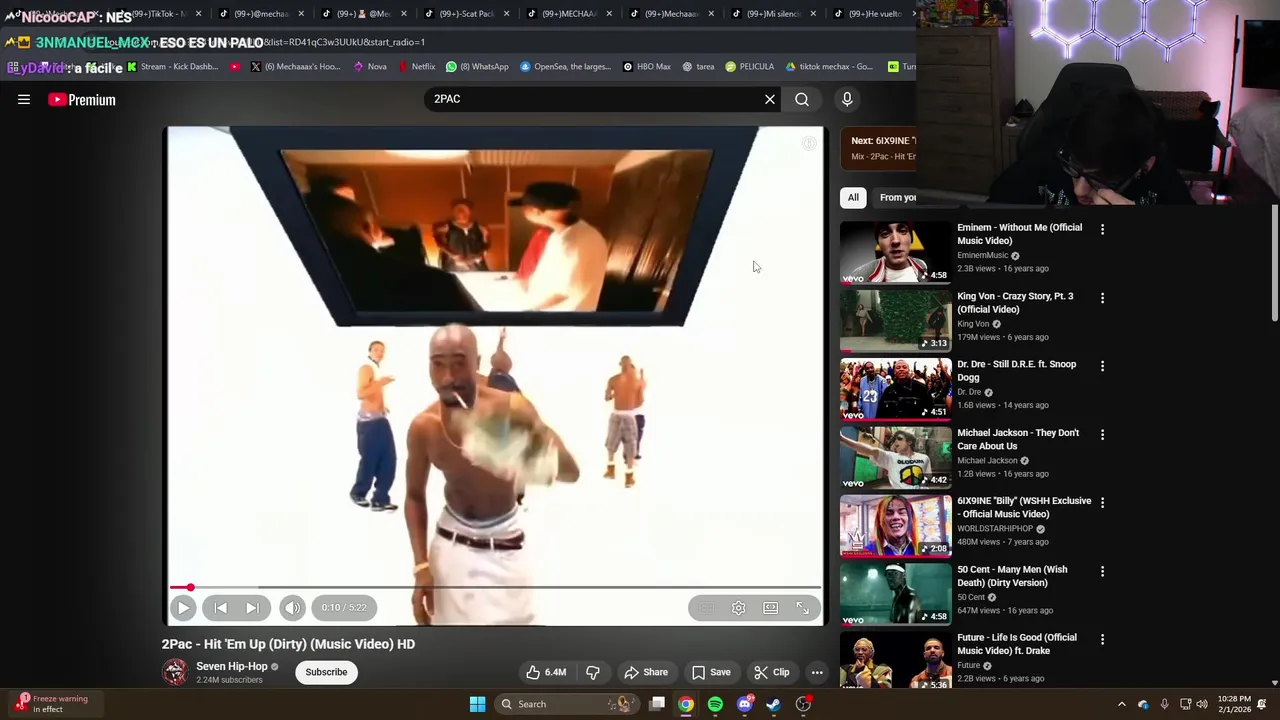Open OBS Studio from the taskbar
This screenshot has height=720, width=1280.
803,704
